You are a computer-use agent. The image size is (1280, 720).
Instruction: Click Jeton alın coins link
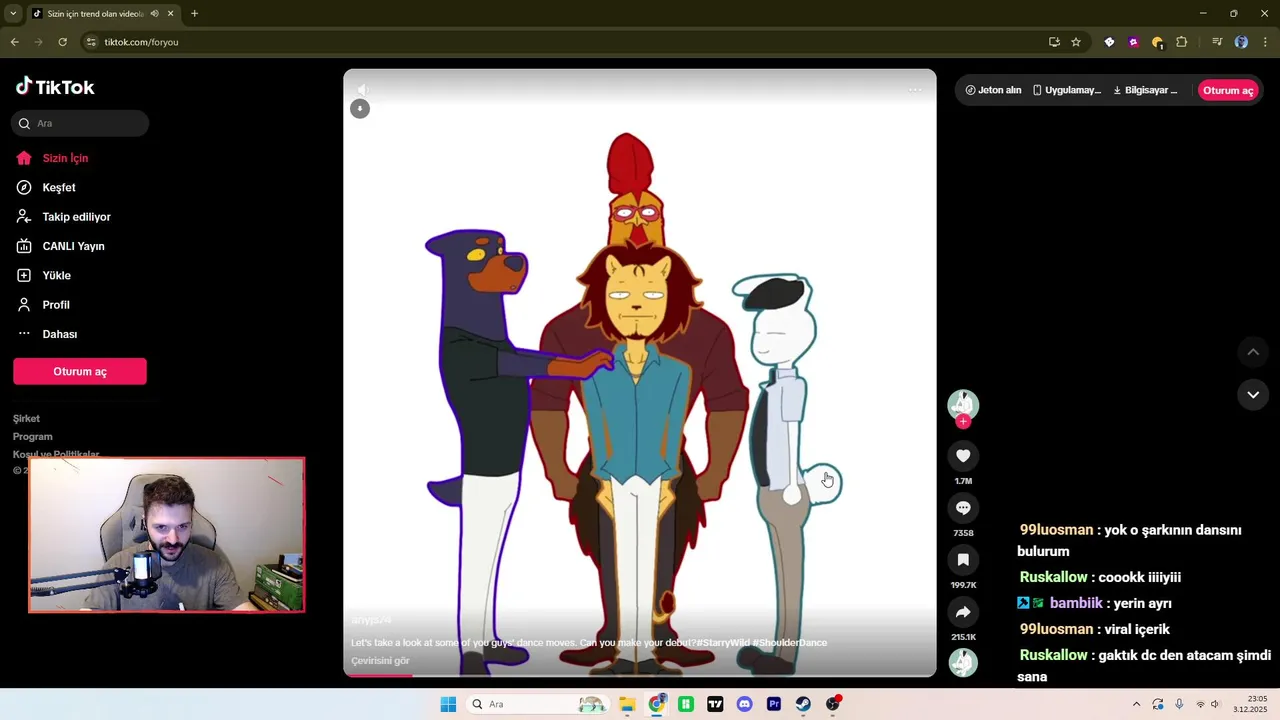point(993,90)
